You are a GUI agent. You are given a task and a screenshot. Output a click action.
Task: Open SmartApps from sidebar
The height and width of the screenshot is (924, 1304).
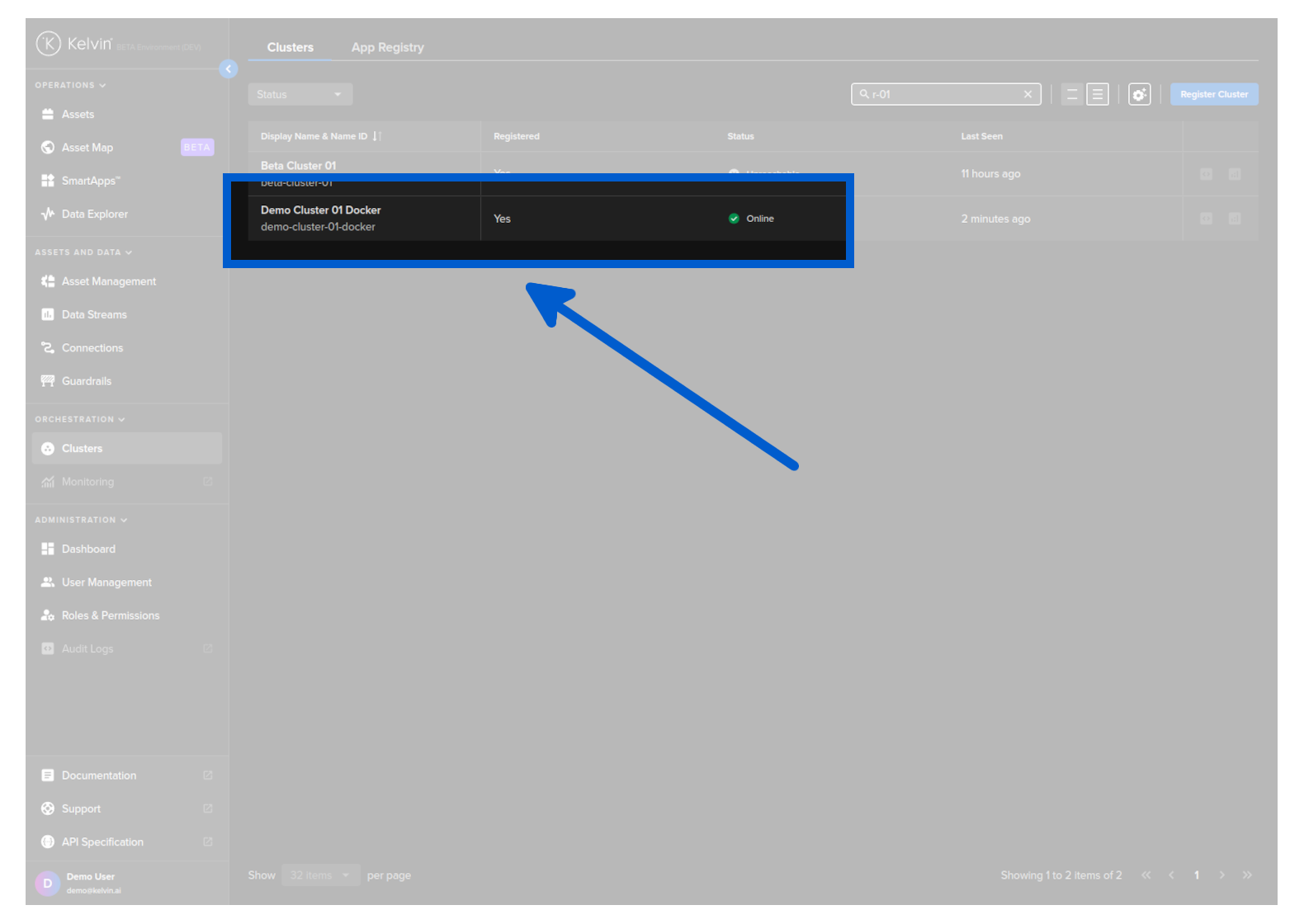91,181
